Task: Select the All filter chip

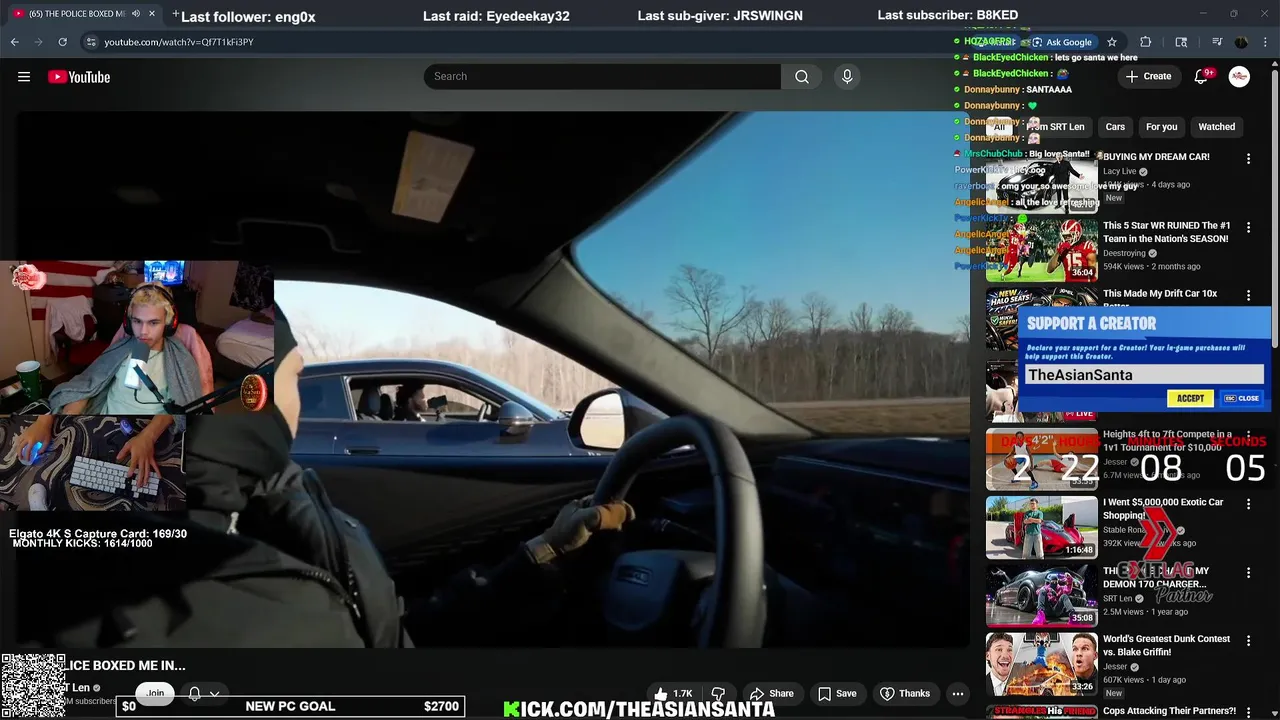Action: [x=998, y=127]
